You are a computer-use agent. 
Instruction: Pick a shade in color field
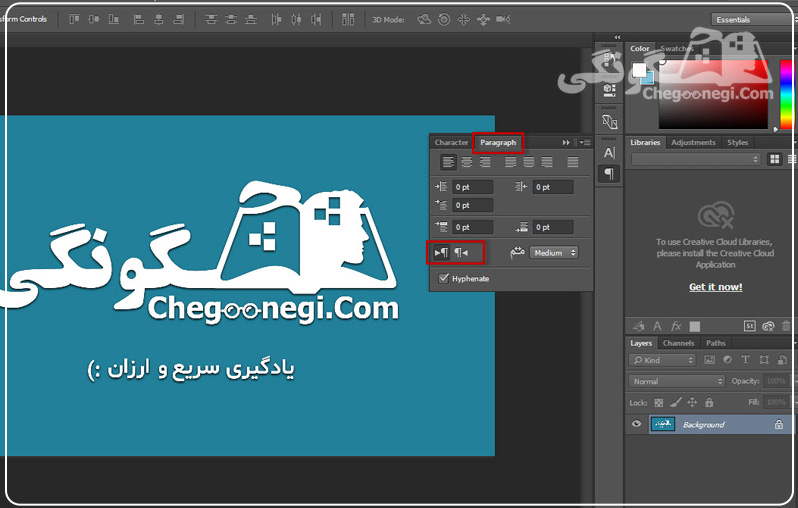(714, 94)
